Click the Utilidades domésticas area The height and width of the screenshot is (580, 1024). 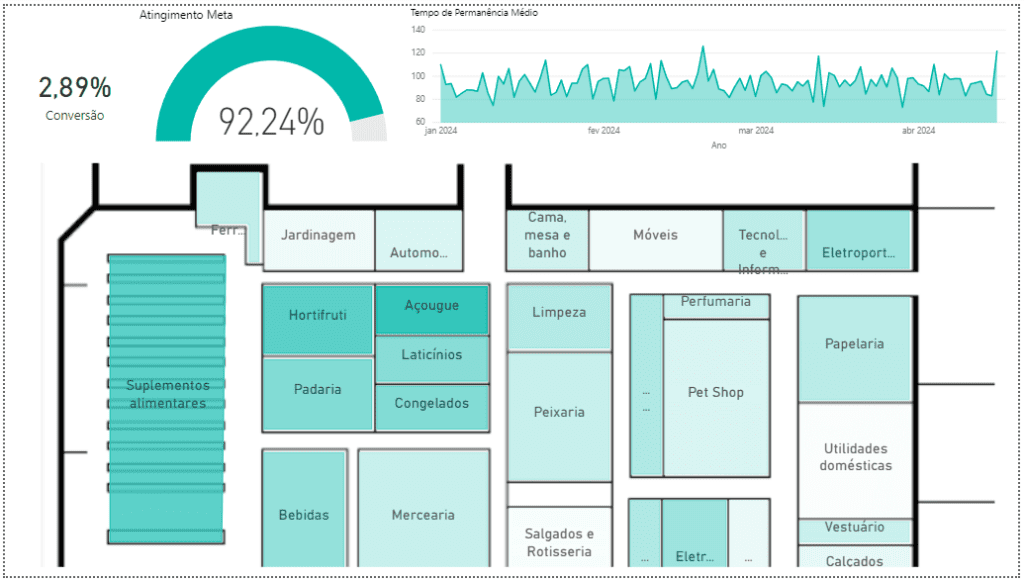tap(854, 460)
